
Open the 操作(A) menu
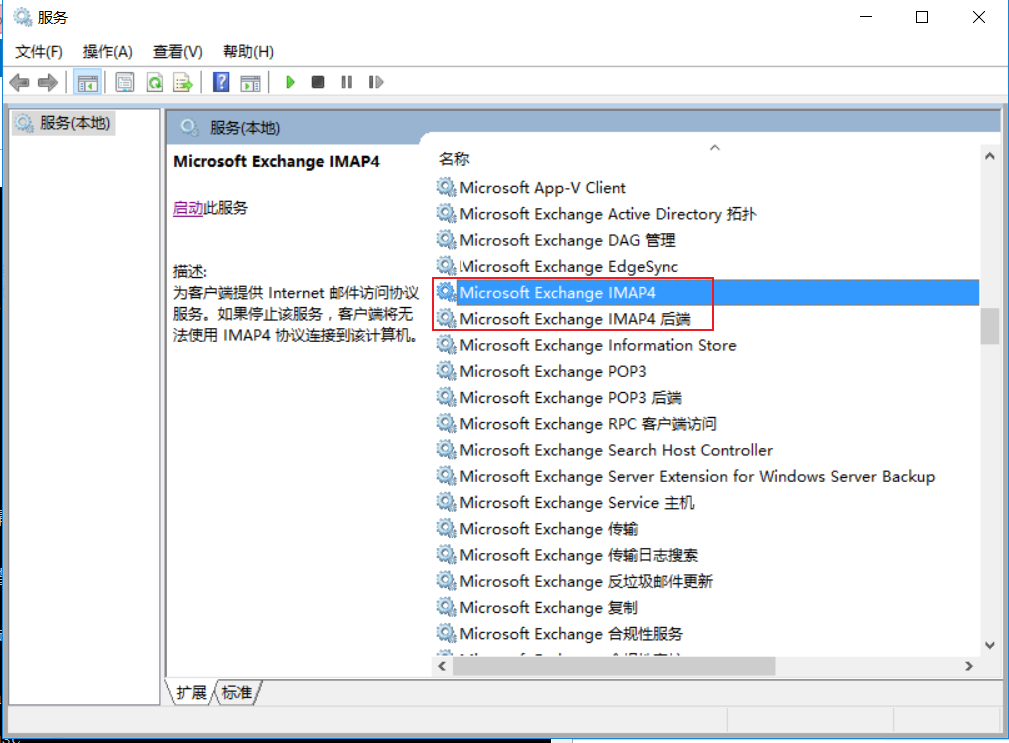107,51
